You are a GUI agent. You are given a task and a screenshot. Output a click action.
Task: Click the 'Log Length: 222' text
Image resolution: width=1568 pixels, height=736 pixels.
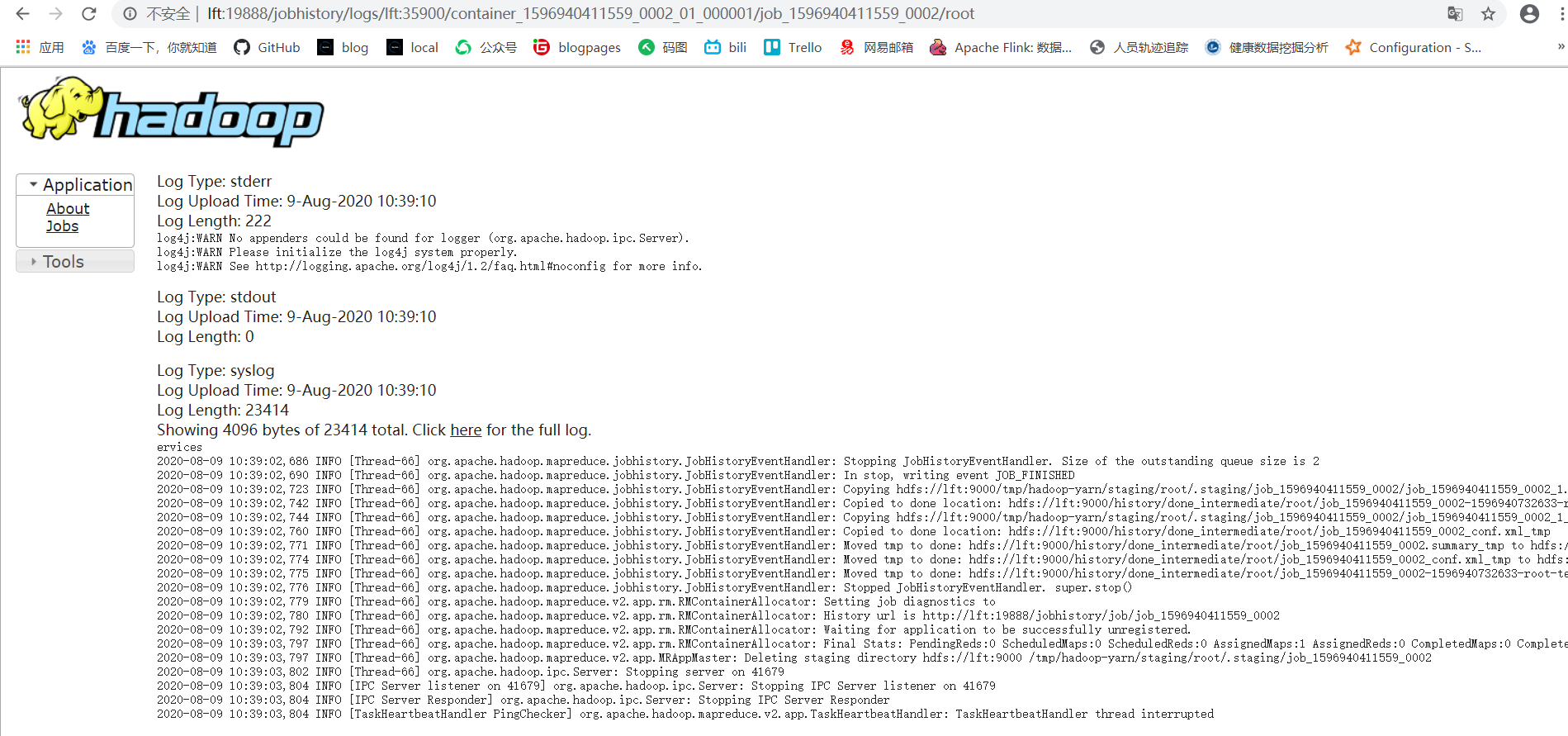(215, 221)
